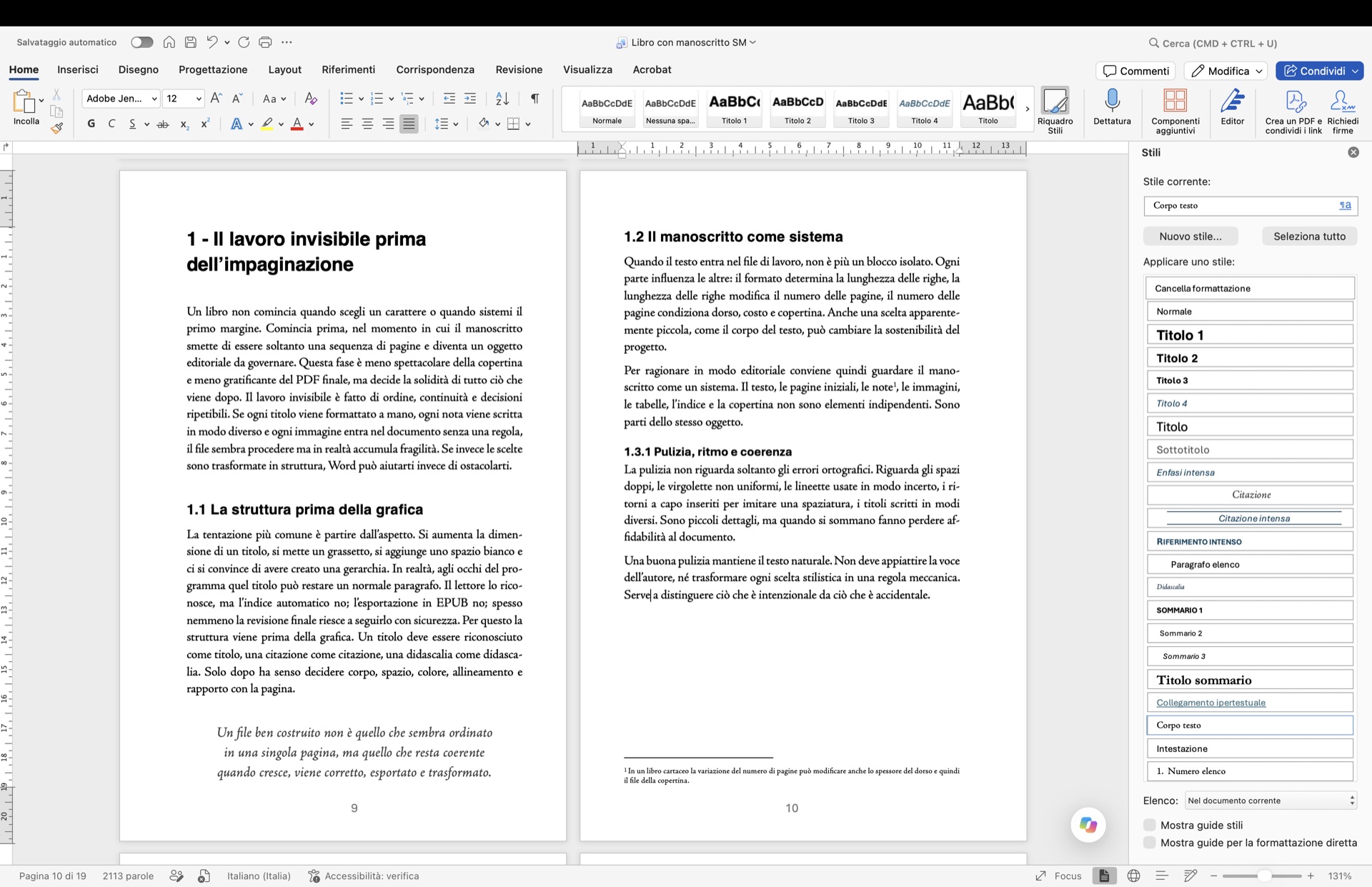This screenshot has width=1372, height=887.
Task: Switch to the Revisione tab
Action: coord(519,69)
